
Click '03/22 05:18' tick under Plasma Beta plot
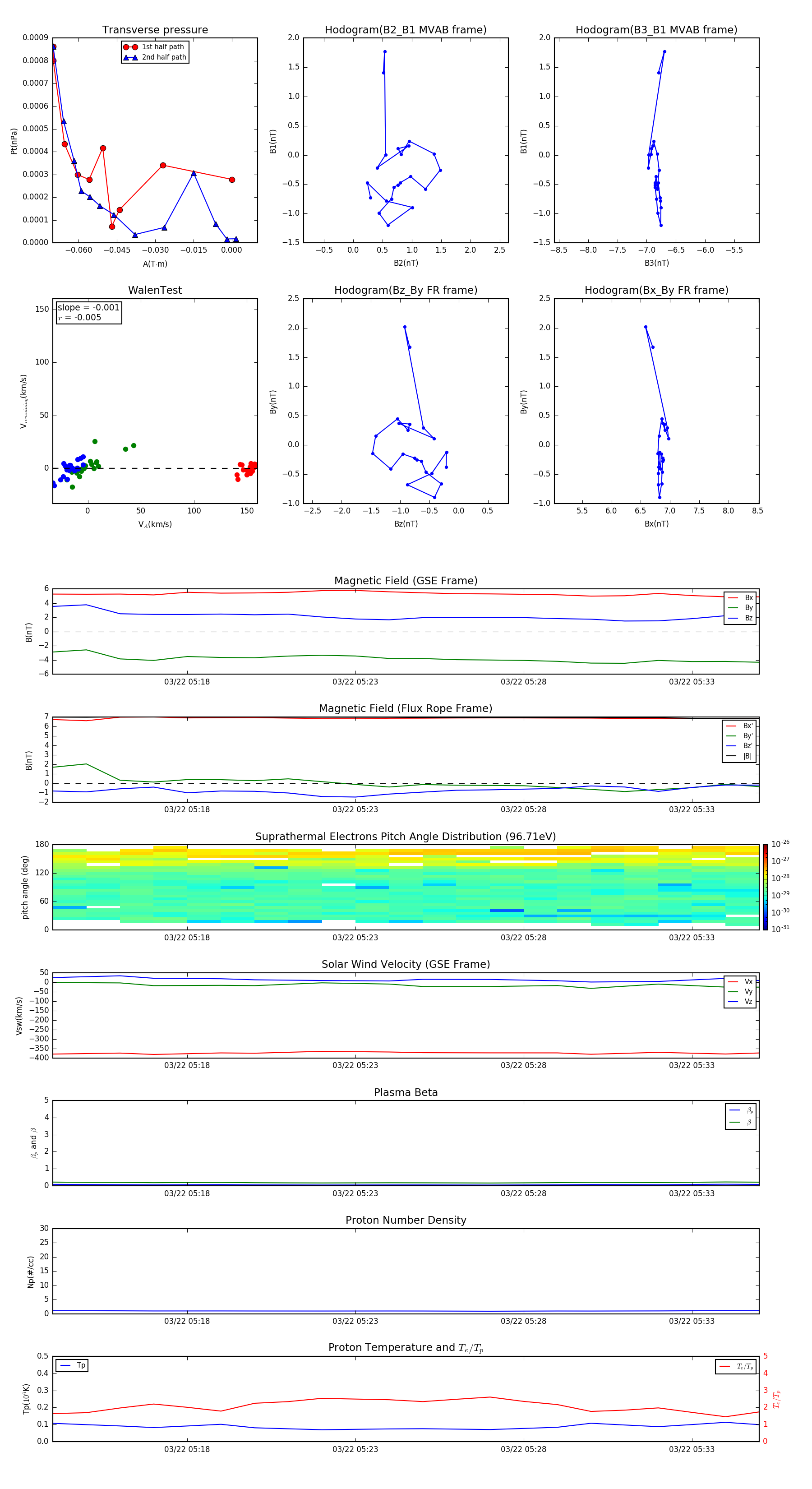(187, 1193)
